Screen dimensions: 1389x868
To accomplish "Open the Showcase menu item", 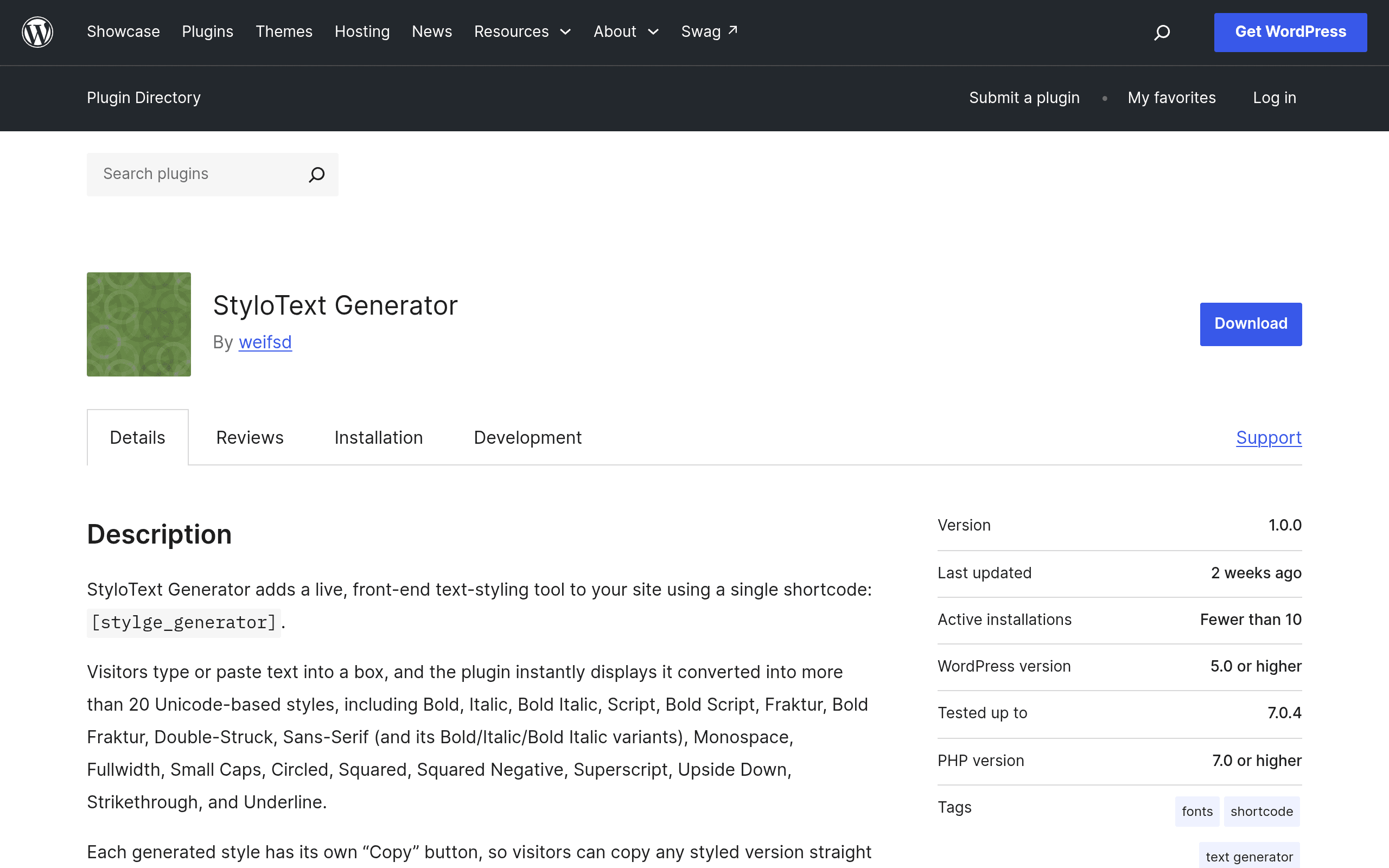I will [x=123, y=31].
